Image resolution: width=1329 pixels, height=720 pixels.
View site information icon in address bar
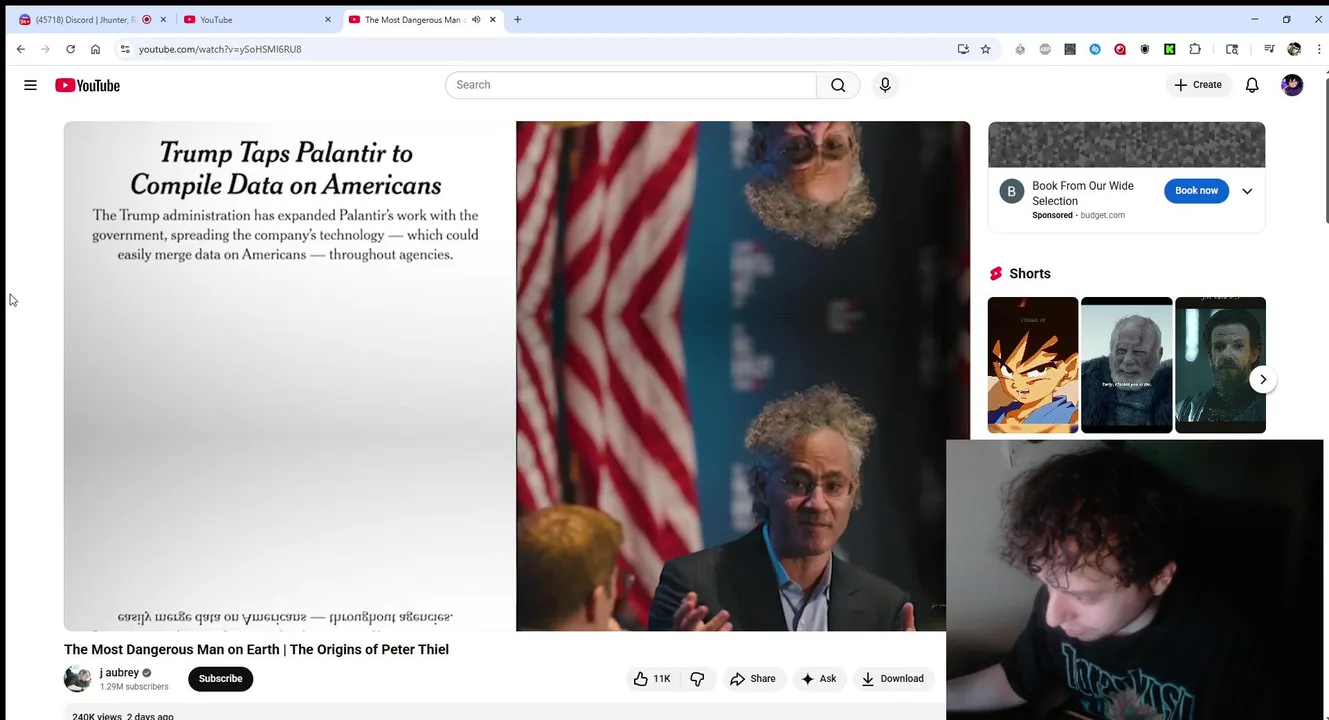click(x=124, y=49)
